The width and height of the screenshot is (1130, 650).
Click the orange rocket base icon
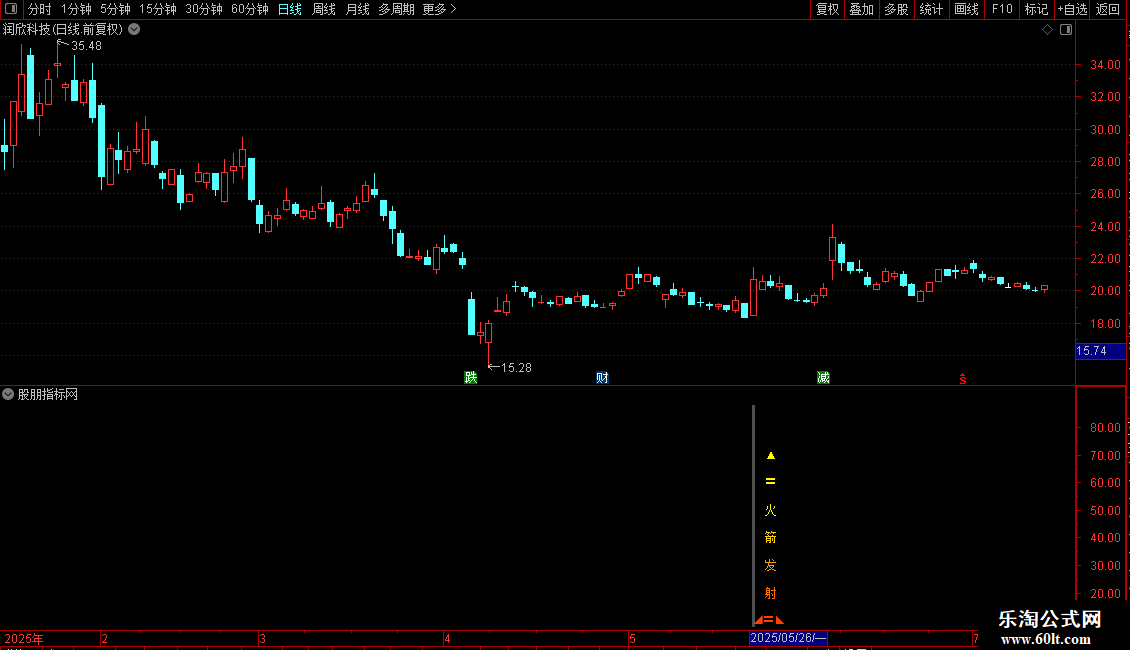[x=769, y=619]
